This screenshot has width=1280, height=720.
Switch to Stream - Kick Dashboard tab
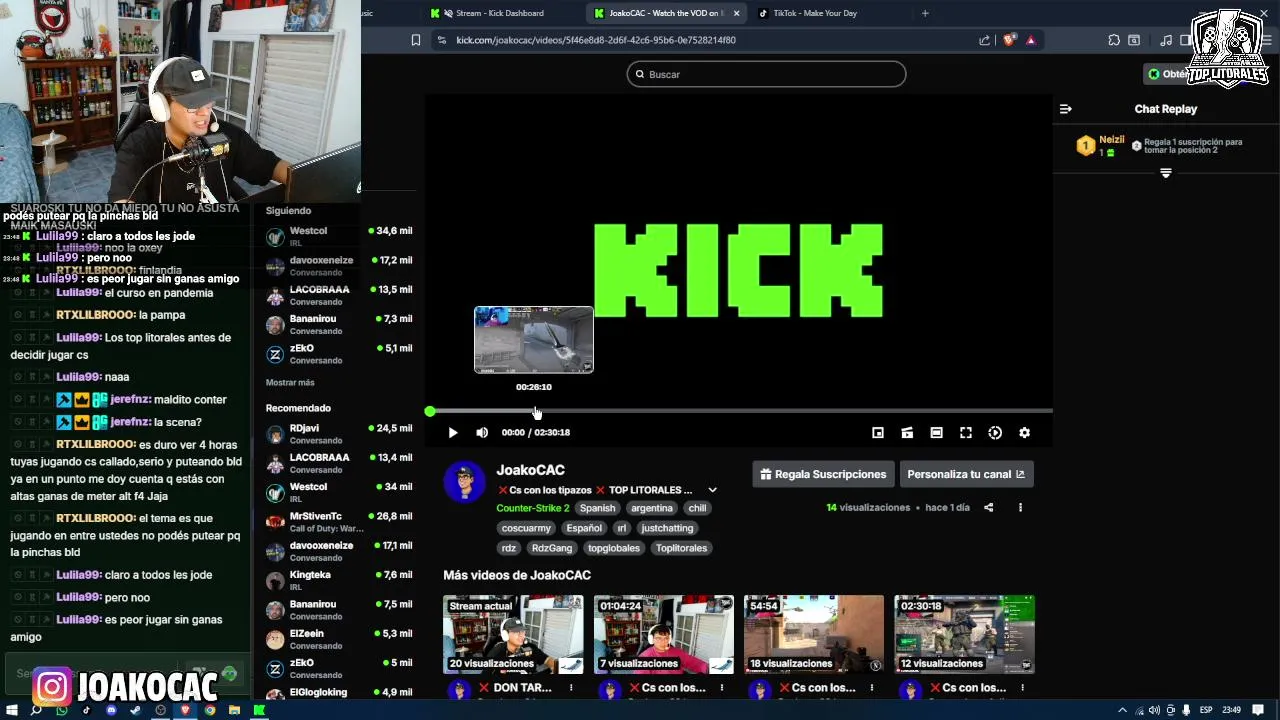(x=500, y=13)
